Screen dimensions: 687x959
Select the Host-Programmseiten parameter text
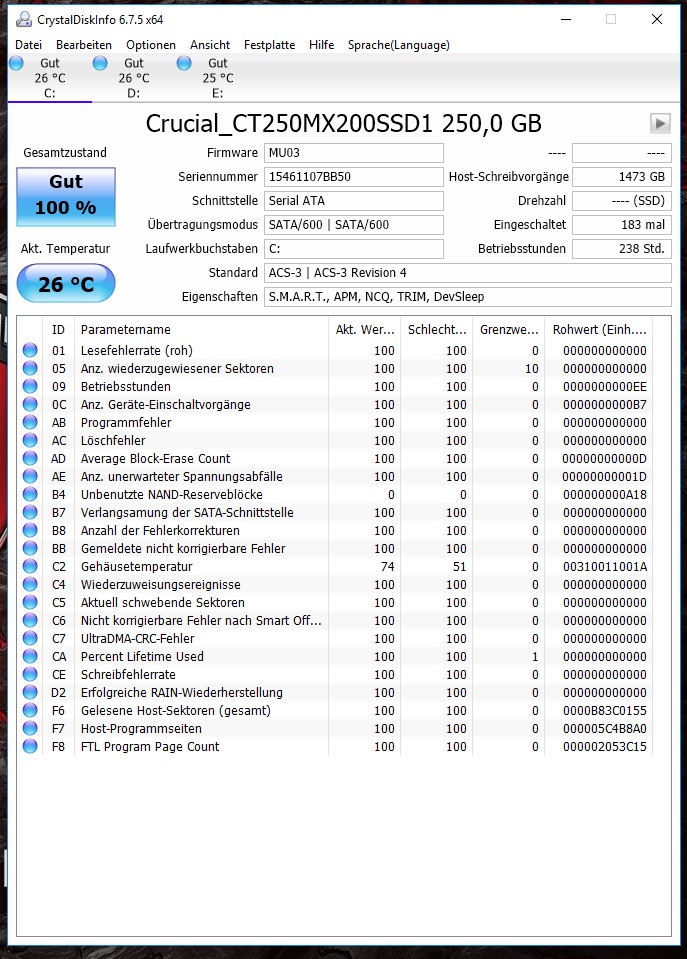click(141, 728)
